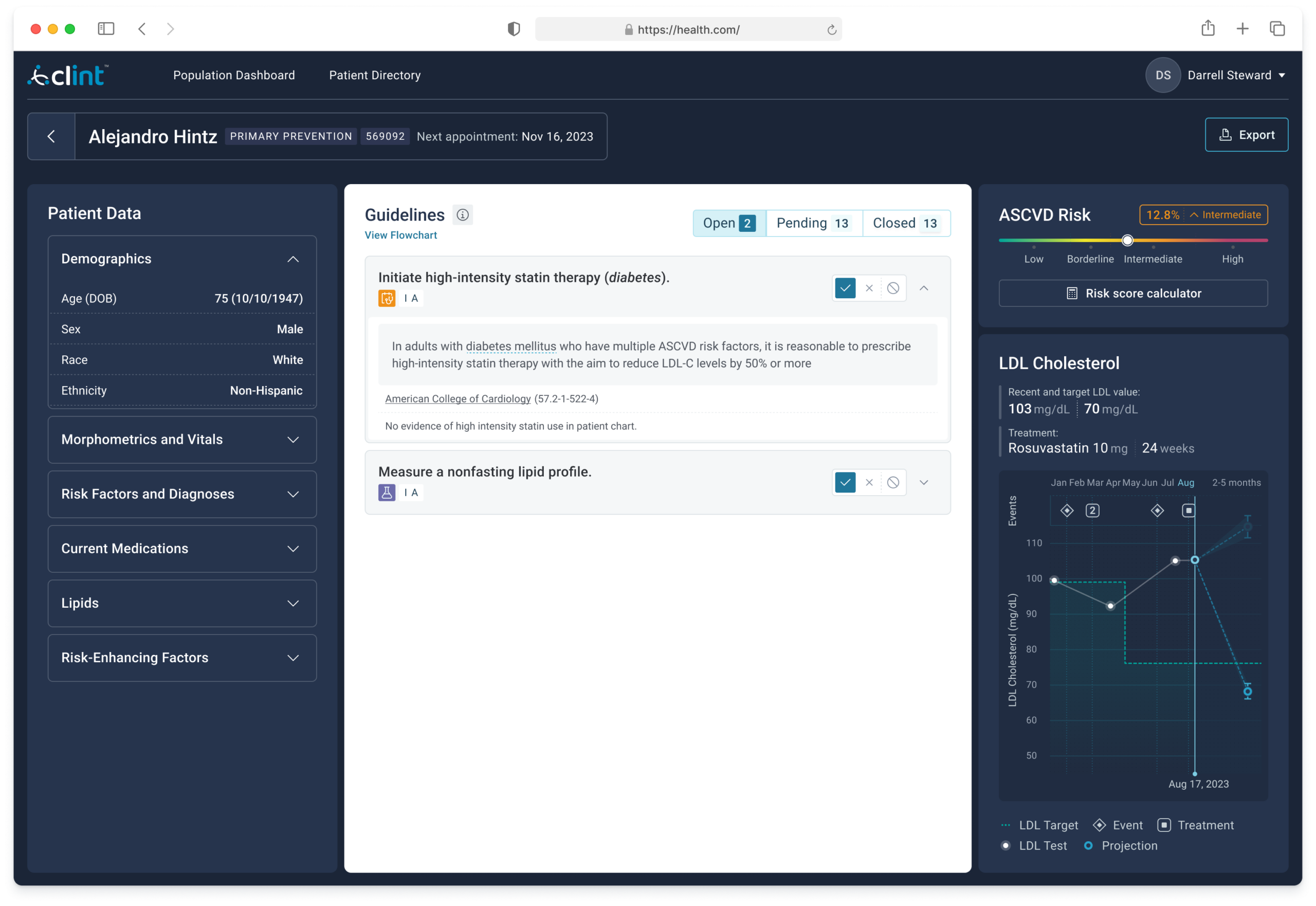Open the Risk score calculator
The height and width of the screenshot is (906, 1316).
[1132, 293]
